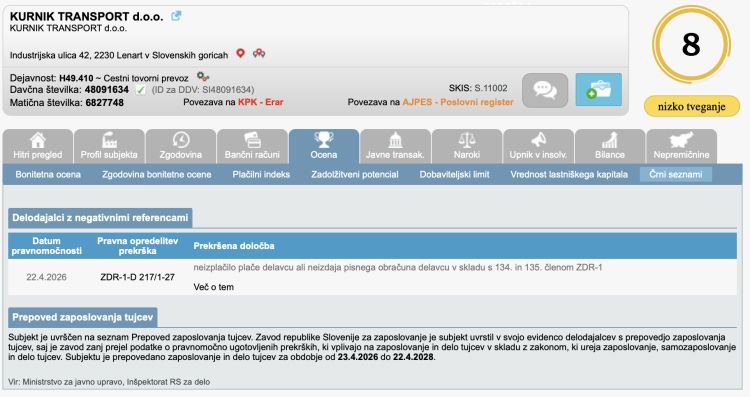Open Zgodovina bonitetne ocene submenu

click(156, 175)
